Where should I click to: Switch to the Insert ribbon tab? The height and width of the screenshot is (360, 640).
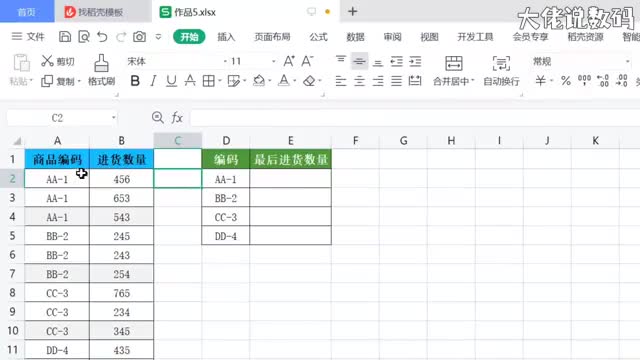[226, 37]
